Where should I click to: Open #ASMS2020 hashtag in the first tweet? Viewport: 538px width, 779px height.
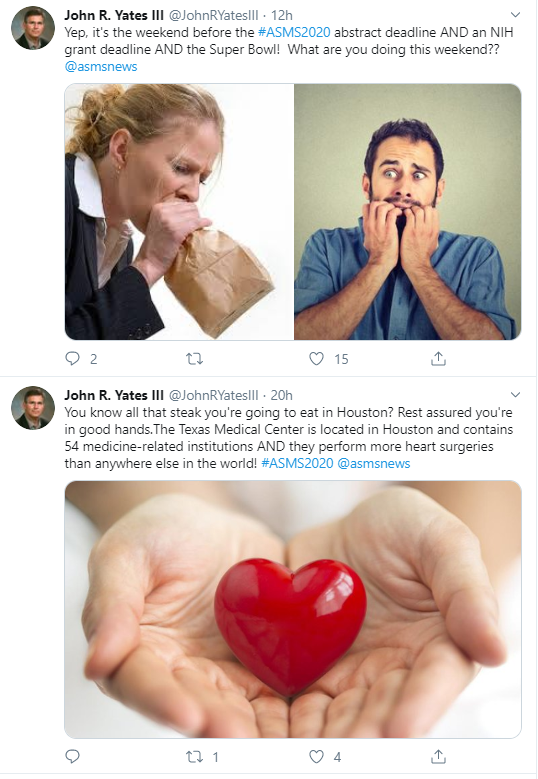tap(294, 32)
